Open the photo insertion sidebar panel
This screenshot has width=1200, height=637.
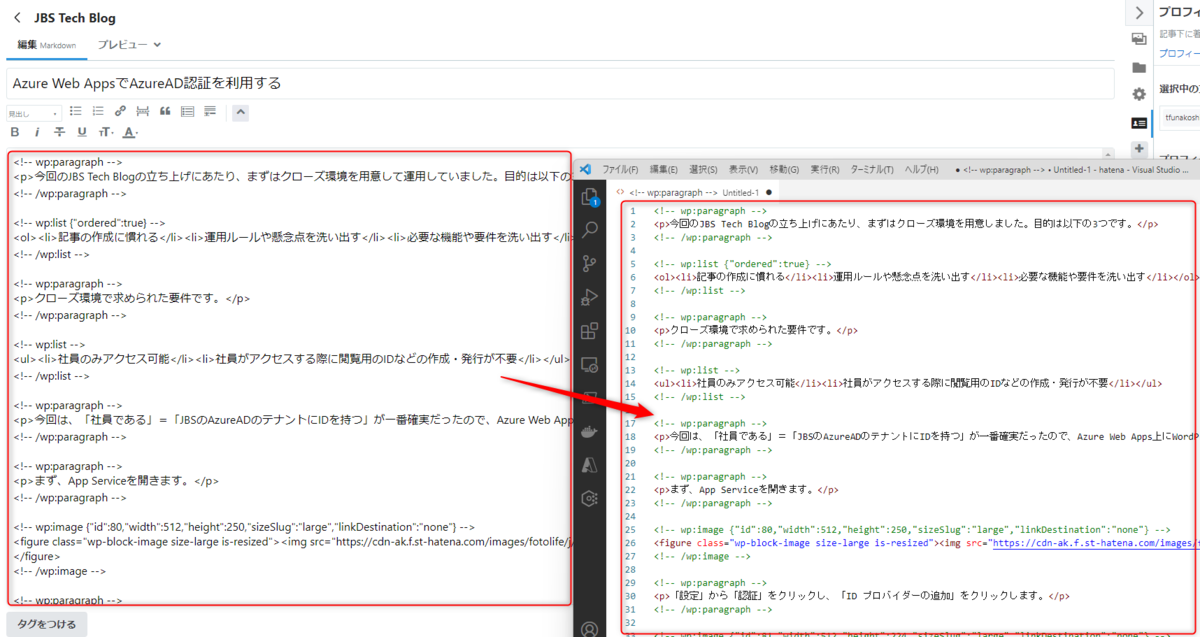[x=1139, y=39]
